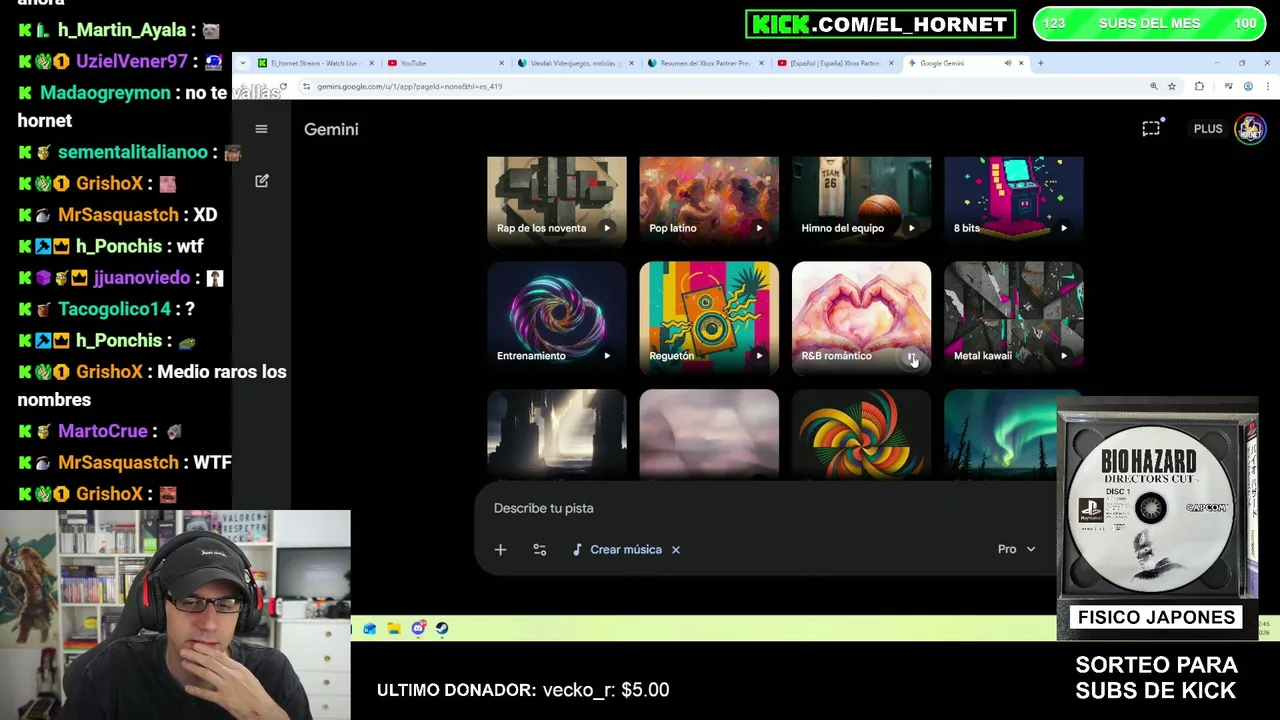Click the username jjuanoviedo in chat

point(142,278)
